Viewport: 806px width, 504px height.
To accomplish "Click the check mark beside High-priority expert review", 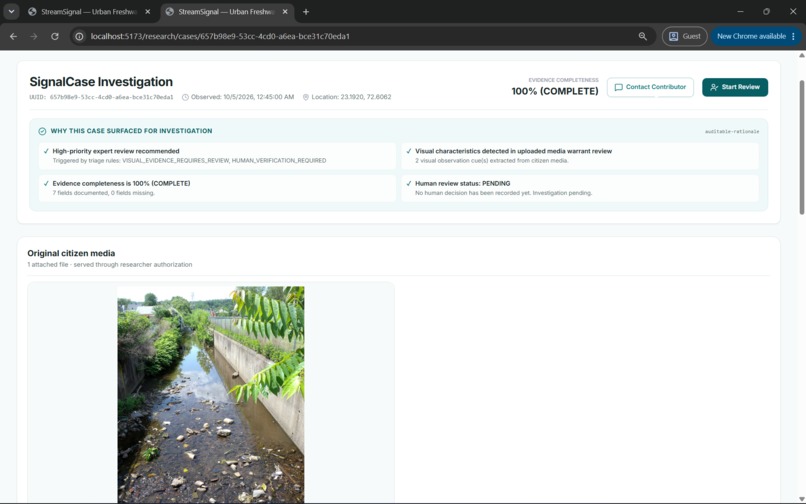I will [x=46, y=151].
